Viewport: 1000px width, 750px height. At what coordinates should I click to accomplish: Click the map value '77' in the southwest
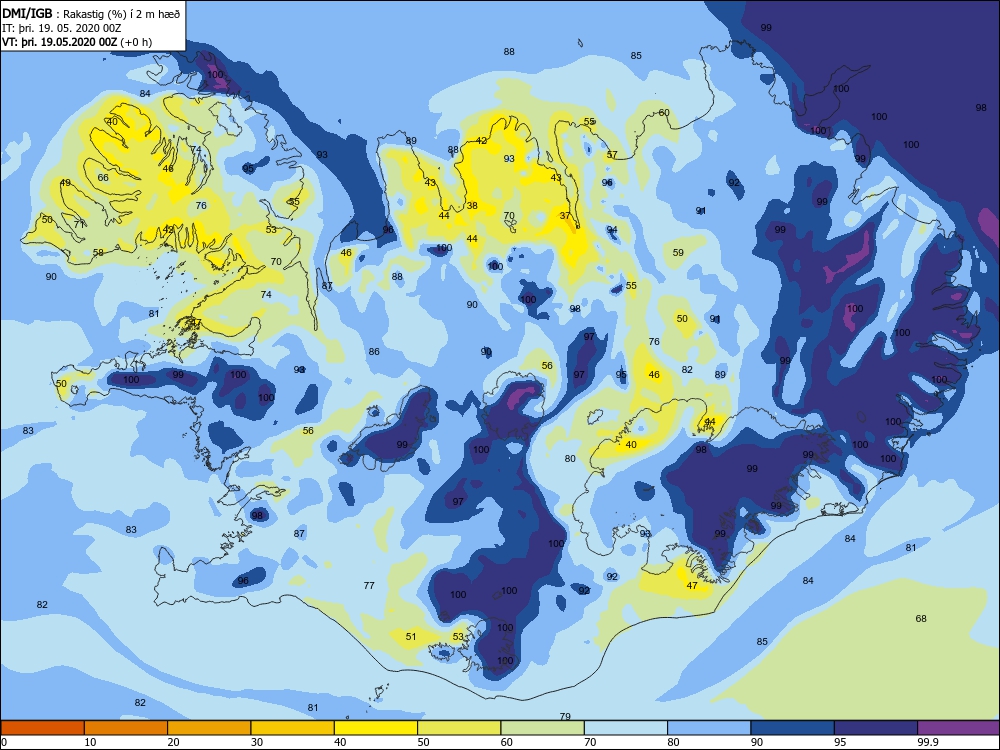pyautogui.click(x=369, y=585)
